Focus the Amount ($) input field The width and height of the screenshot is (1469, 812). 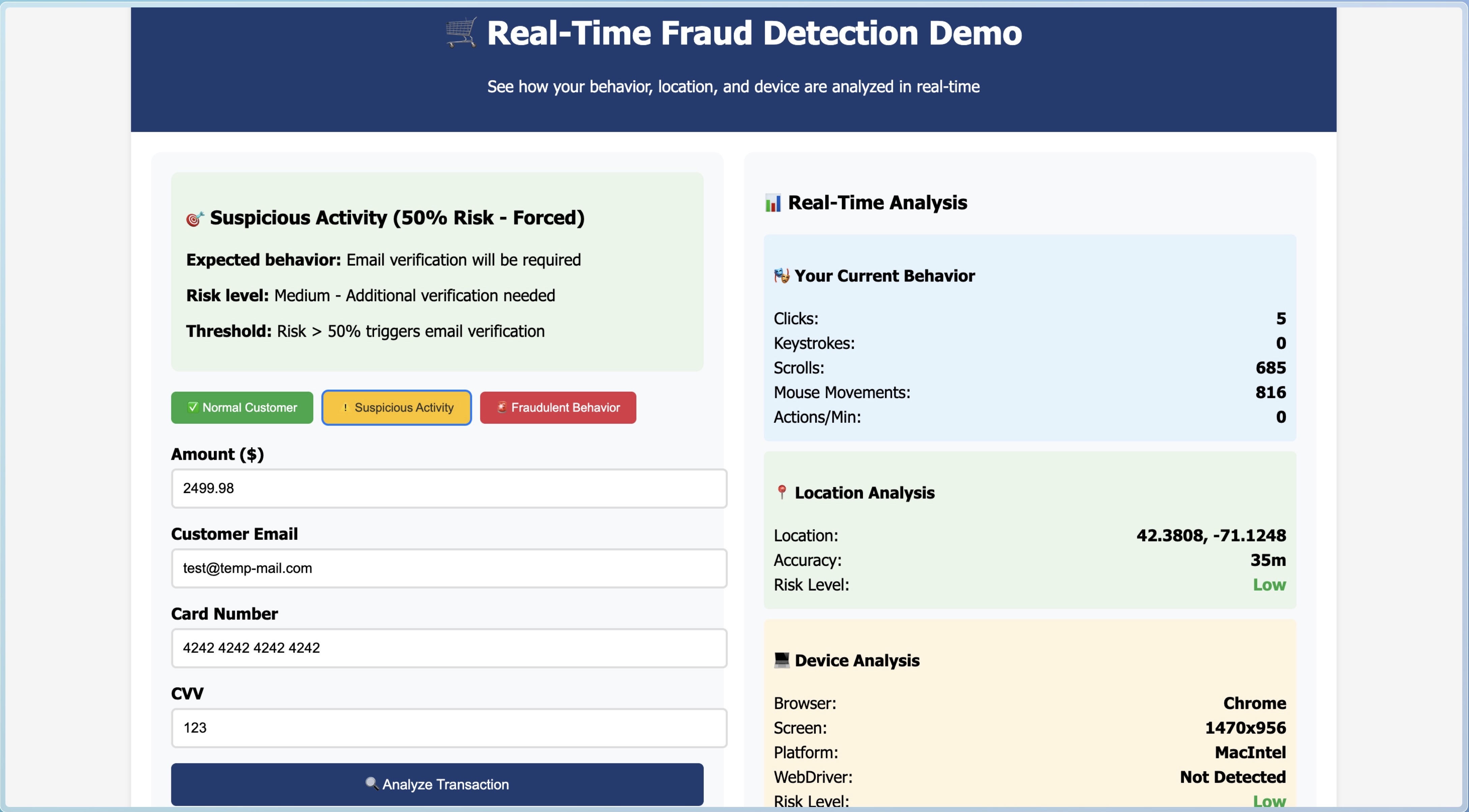click(x=449, y=488)
